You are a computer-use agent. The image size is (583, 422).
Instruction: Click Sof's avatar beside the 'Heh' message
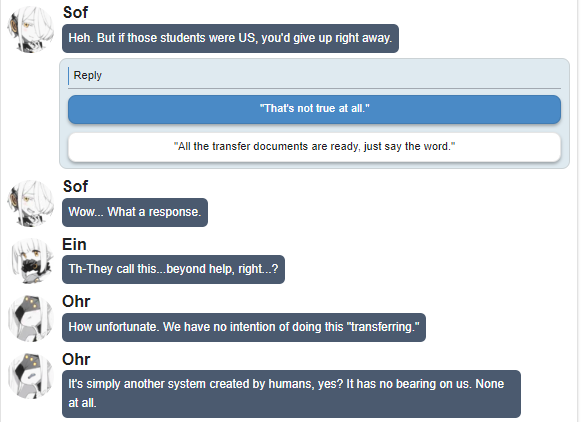(x=31, y=30)
